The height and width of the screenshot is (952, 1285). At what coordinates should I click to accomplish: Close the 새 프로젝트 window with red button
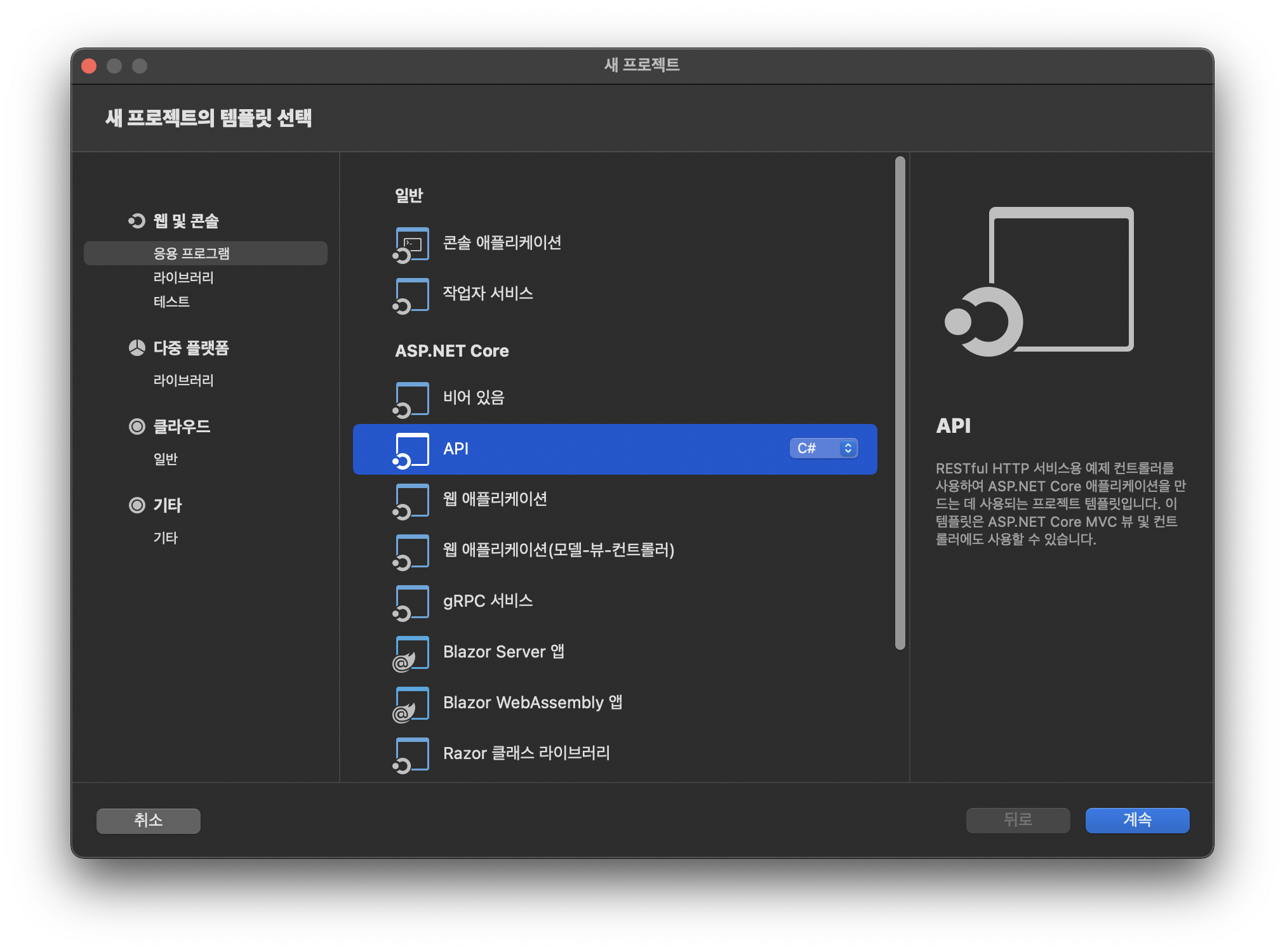90,66
